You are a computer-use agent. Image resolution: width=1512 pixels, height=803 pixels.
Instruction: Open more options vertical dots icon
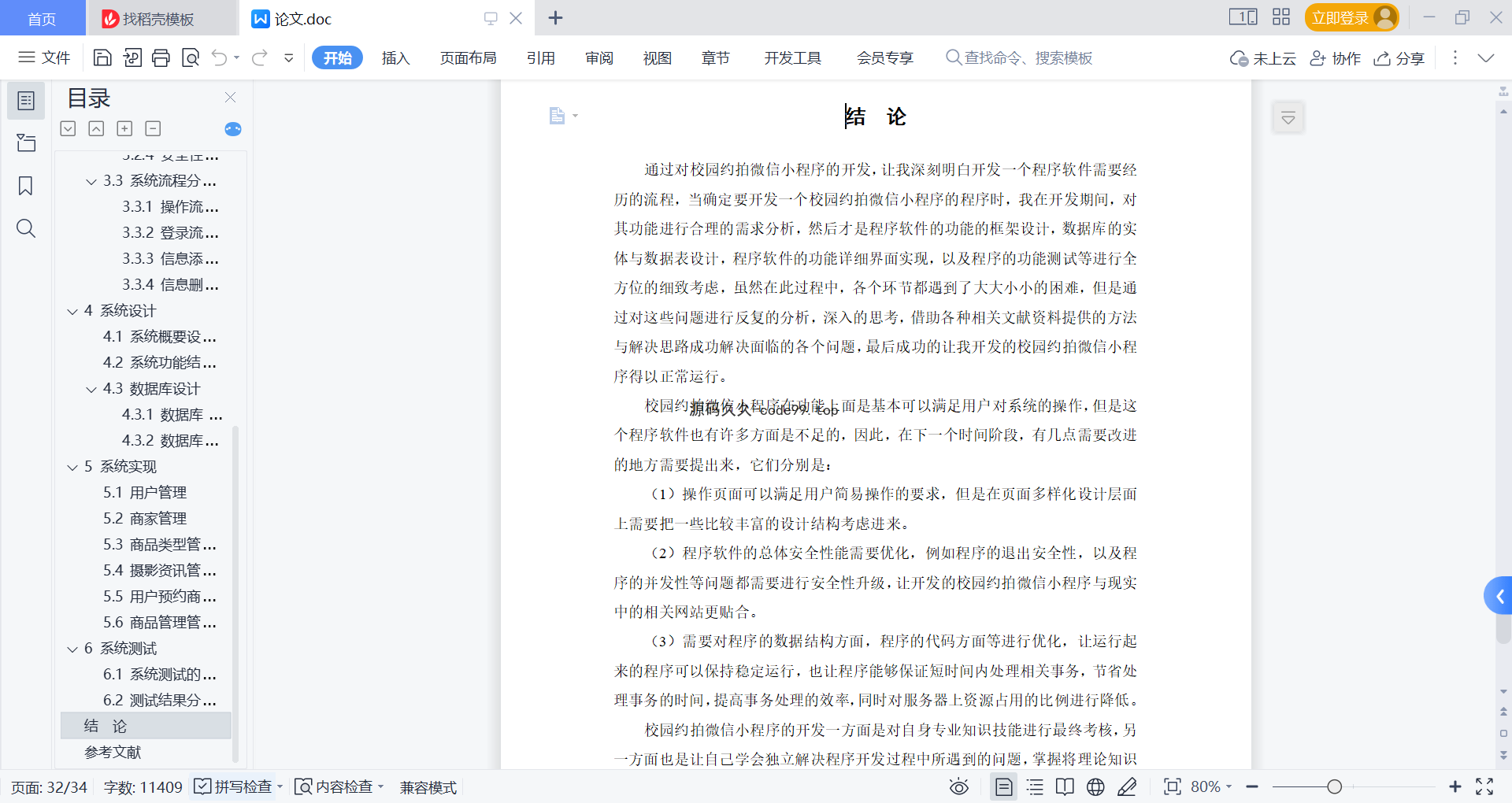coord(1455,57)
